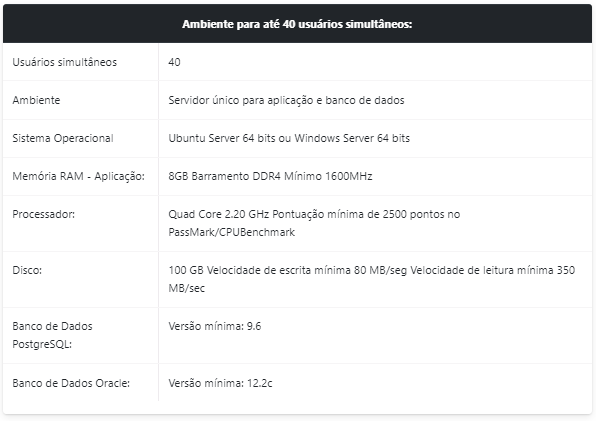The image size is (596, 421).
Task: Click the value '40' in the first row
Action: (174, 62)
